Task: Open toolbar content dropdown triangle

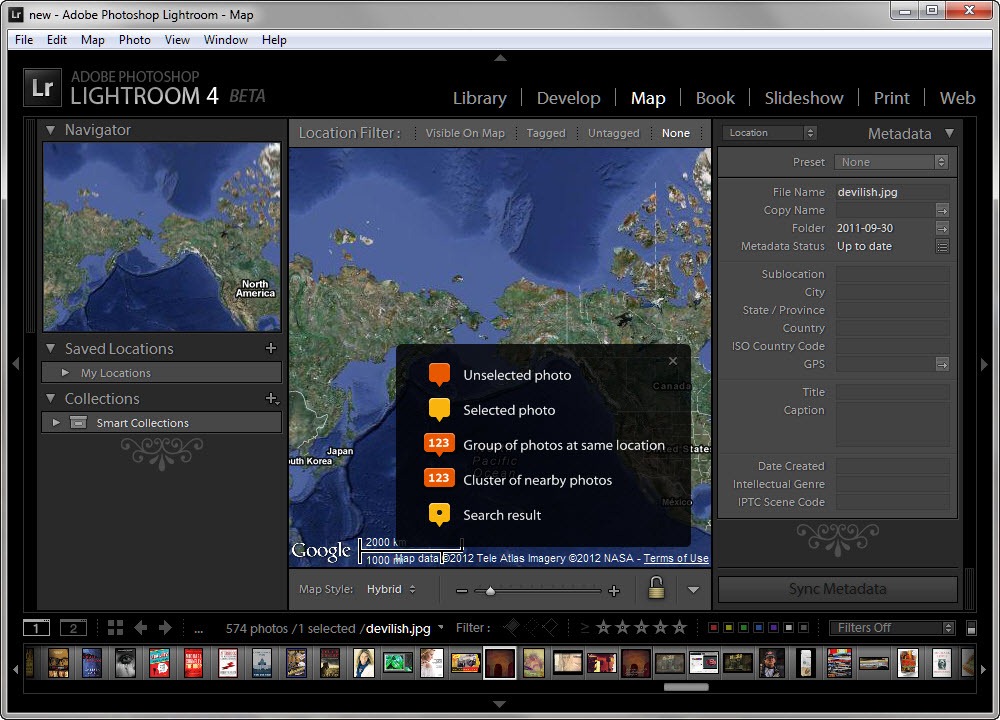Action: point(693,590)
